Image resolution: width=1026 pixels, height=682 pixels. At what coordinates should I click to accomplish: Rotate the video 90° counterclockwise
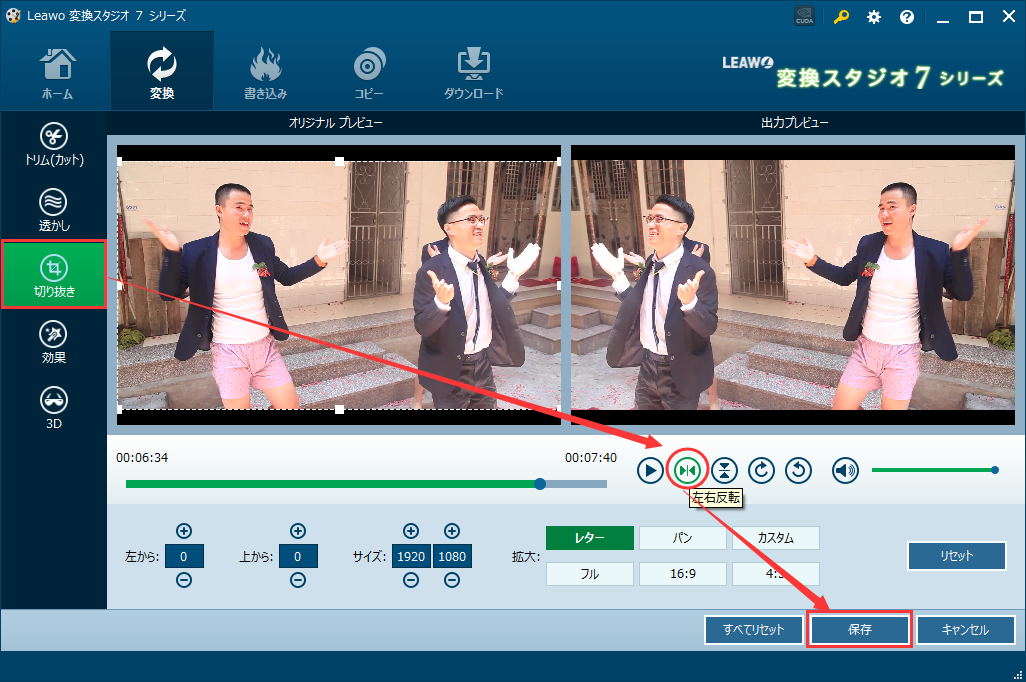[x=798, y=470]
